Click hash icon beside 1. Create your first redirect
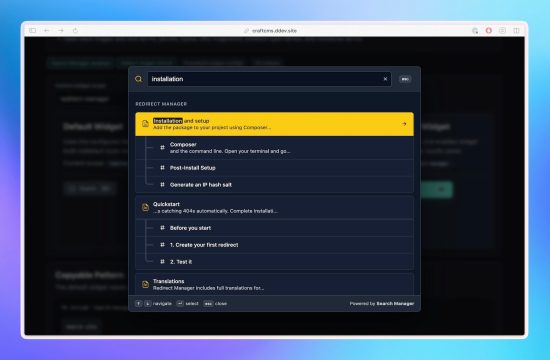Image resolution: width=550 pixels, height=360 pixels. point(162,245)
